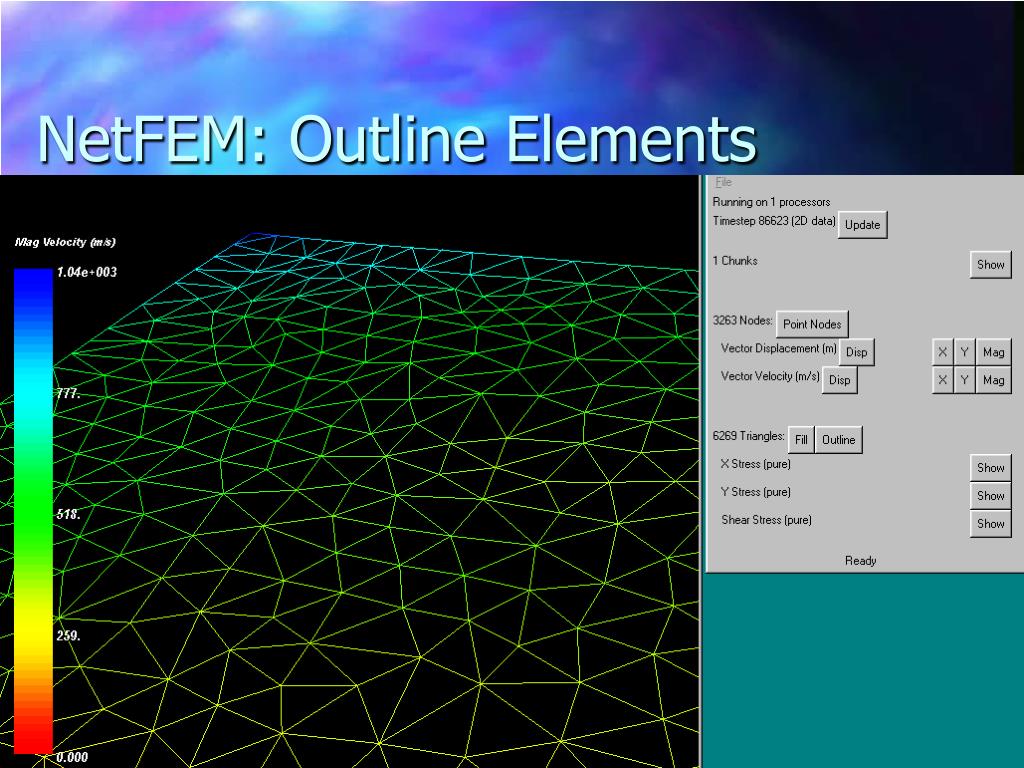The width and height of the screenshot is (1024, 768).
Task: Apply Disp for Vector Displacement
Action: pyautogui.click(x=856, y=352)
